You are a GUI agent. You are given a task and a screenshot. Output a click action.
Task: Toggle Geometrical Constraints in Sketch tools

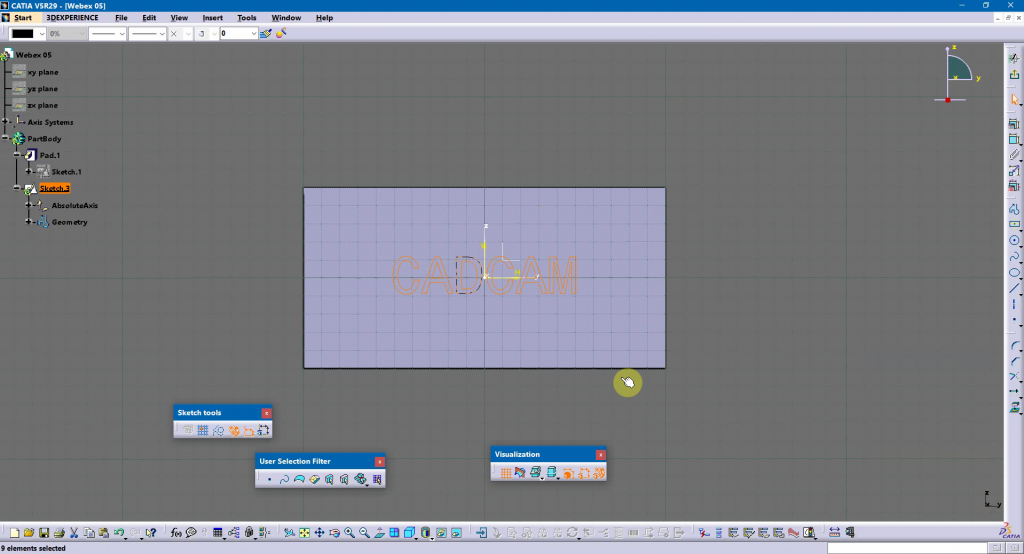(233, 431)
